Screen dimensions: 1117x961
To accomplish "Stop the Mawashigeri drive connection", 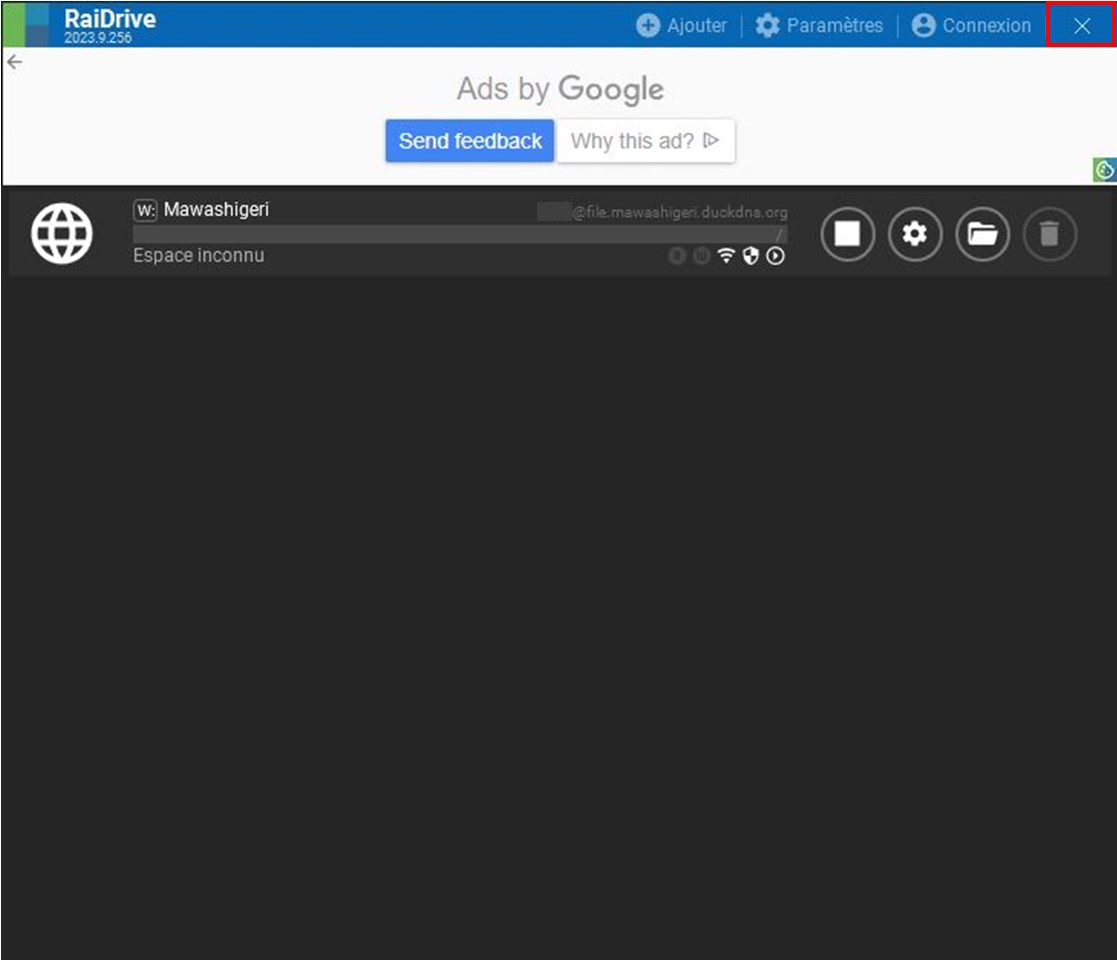I will tap(847, 234).
